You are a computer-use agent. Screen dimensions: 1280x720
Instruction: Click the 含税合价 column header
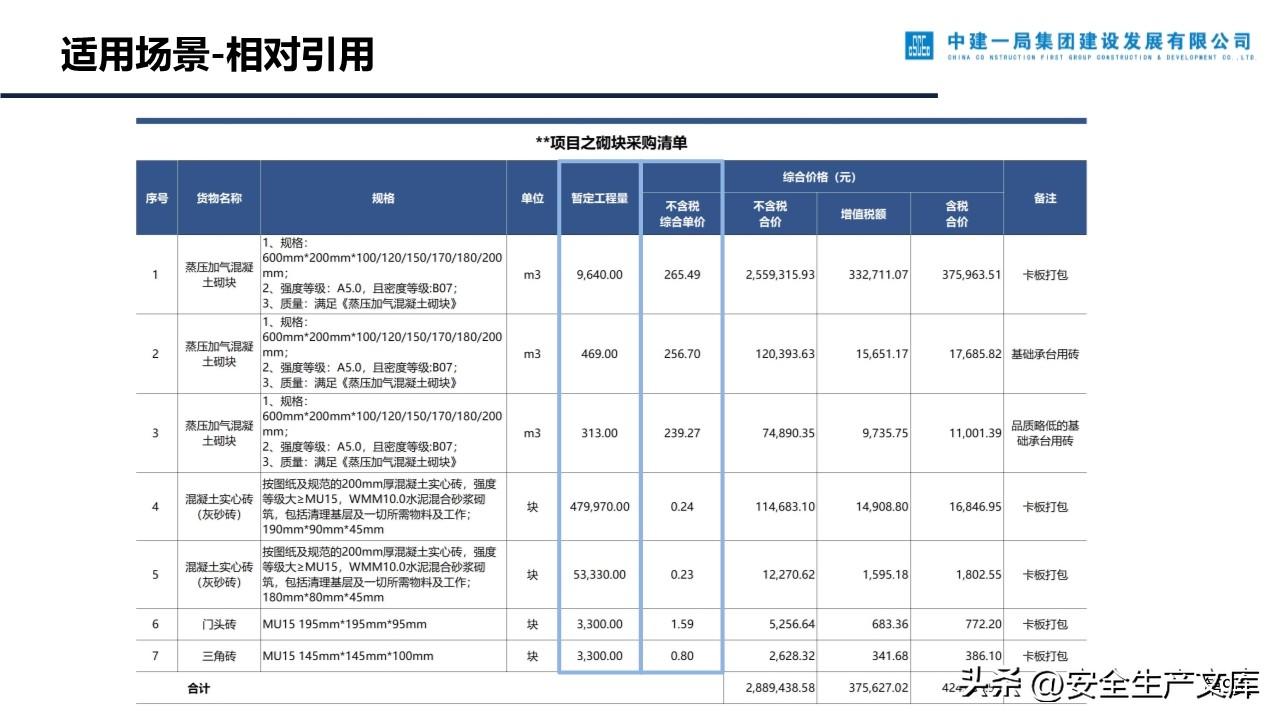[957, 214]
